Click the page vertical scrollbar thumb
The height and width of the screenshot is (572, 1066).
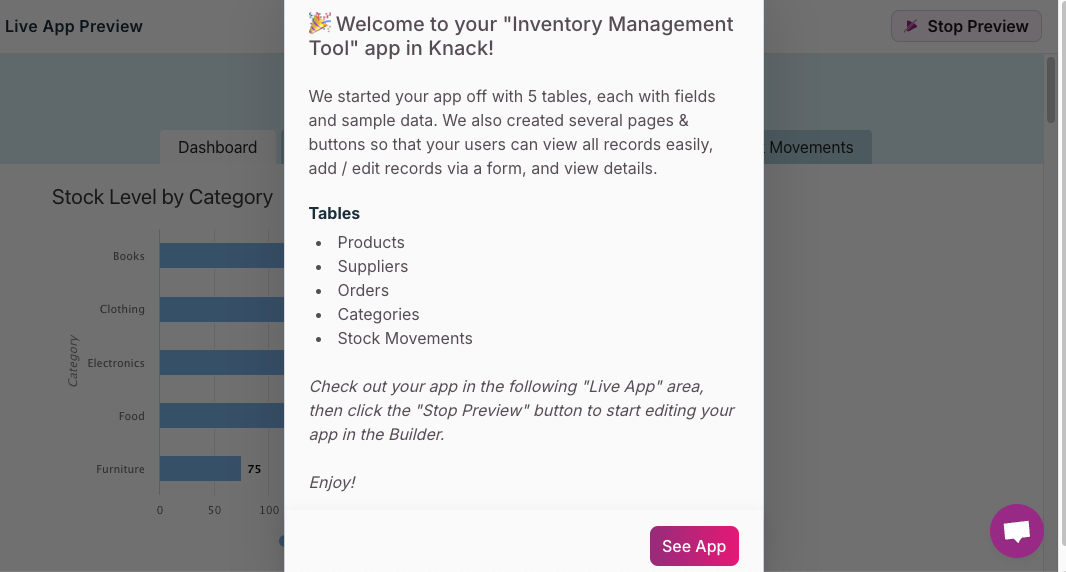1051,90
